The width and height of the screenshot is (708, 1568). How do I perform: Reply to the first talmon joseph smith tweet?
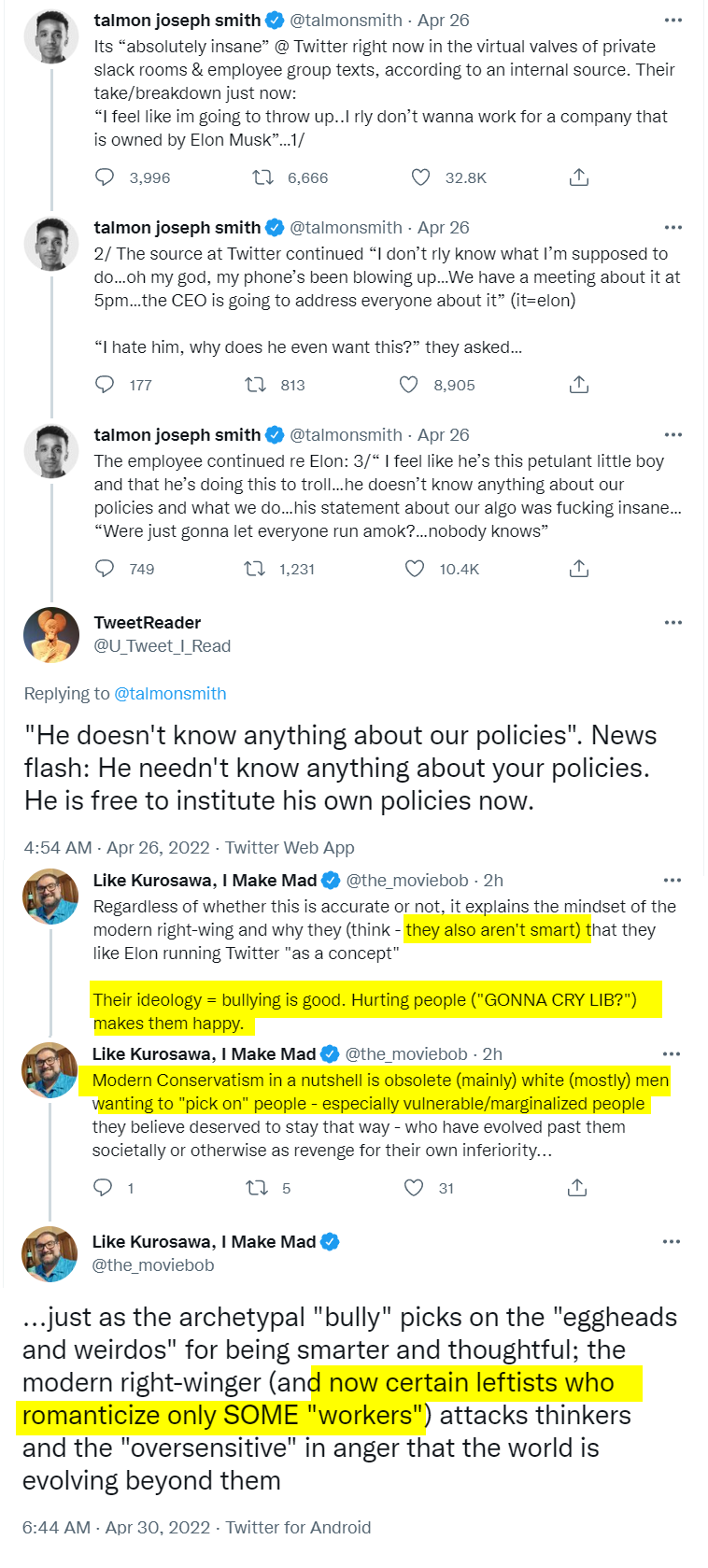coord(106,177)
